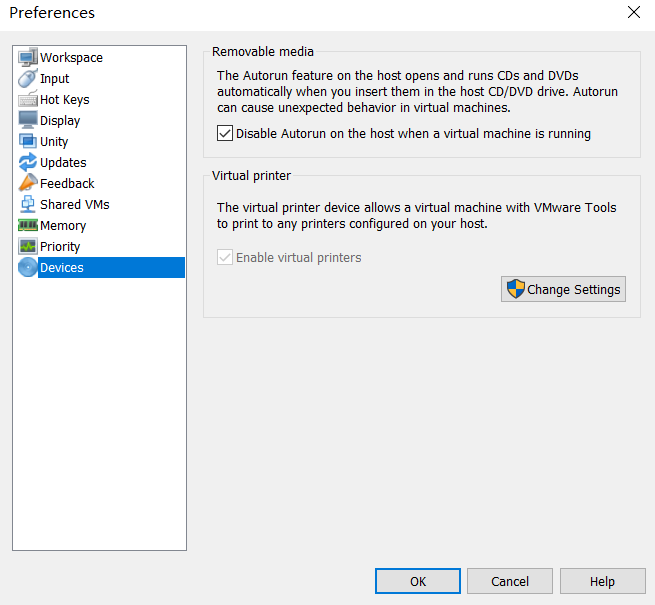The image size is (655, 605).
Task: Go to Hot Keys preferences
Action: point(64,99)
